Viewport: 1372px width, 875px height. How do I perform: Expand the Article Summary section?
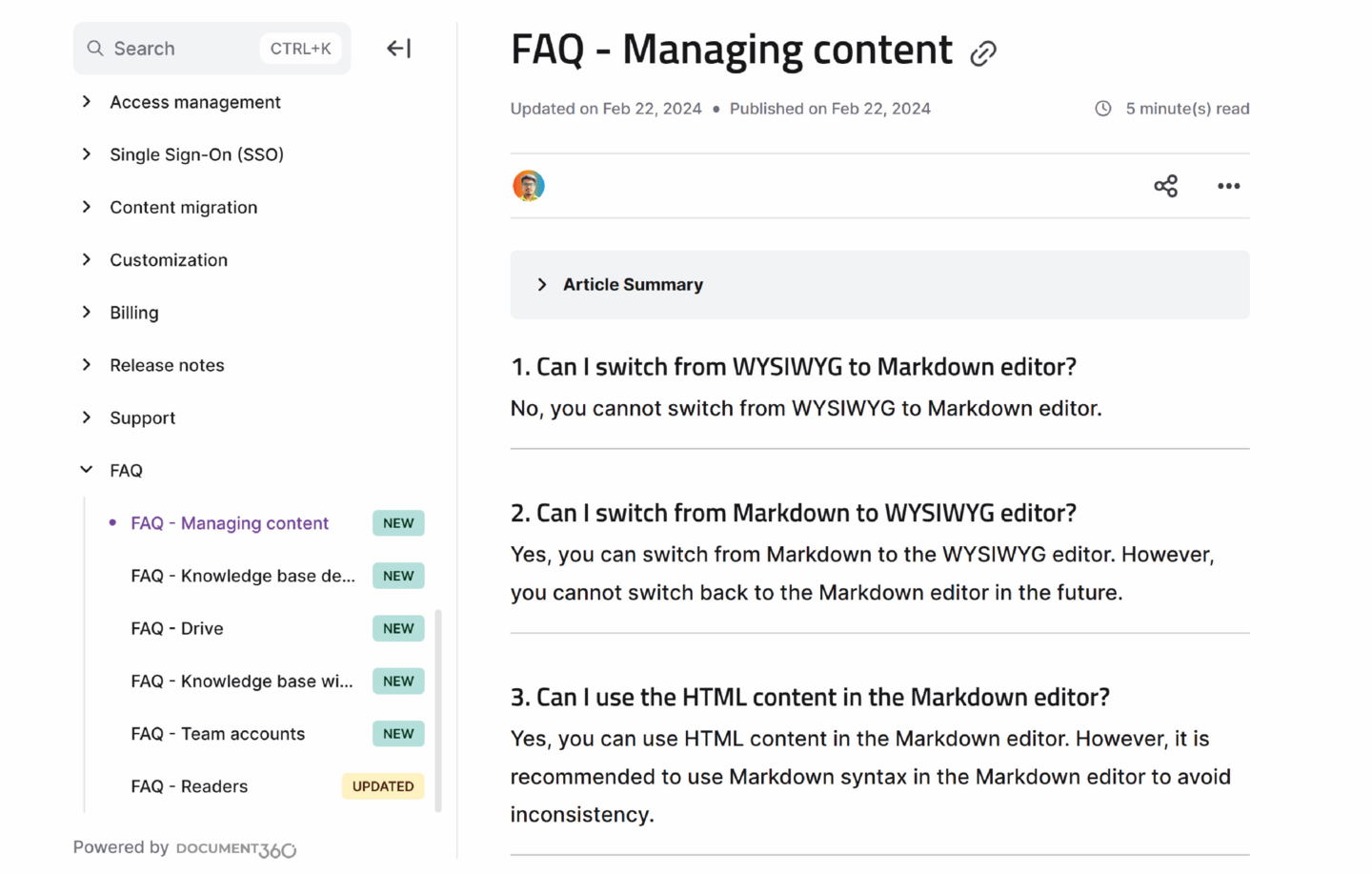click(x=879, y=285)
